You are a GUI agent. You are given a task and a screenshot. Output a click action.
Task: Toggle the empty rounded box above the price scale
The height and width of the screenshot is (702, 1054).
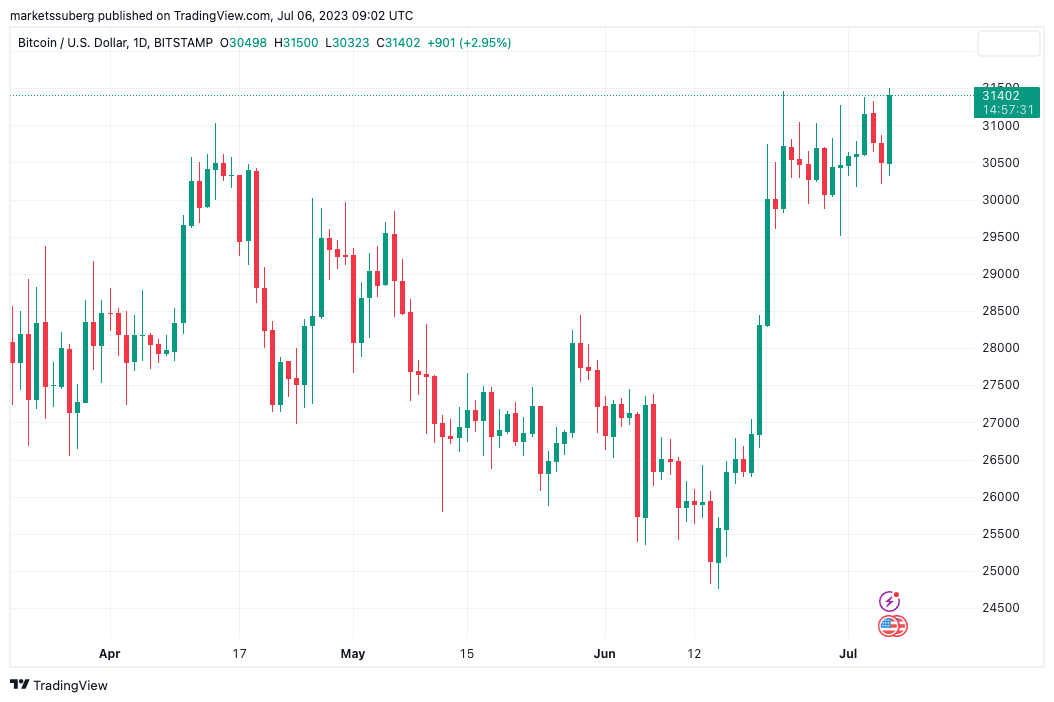tap(1008, 43)
